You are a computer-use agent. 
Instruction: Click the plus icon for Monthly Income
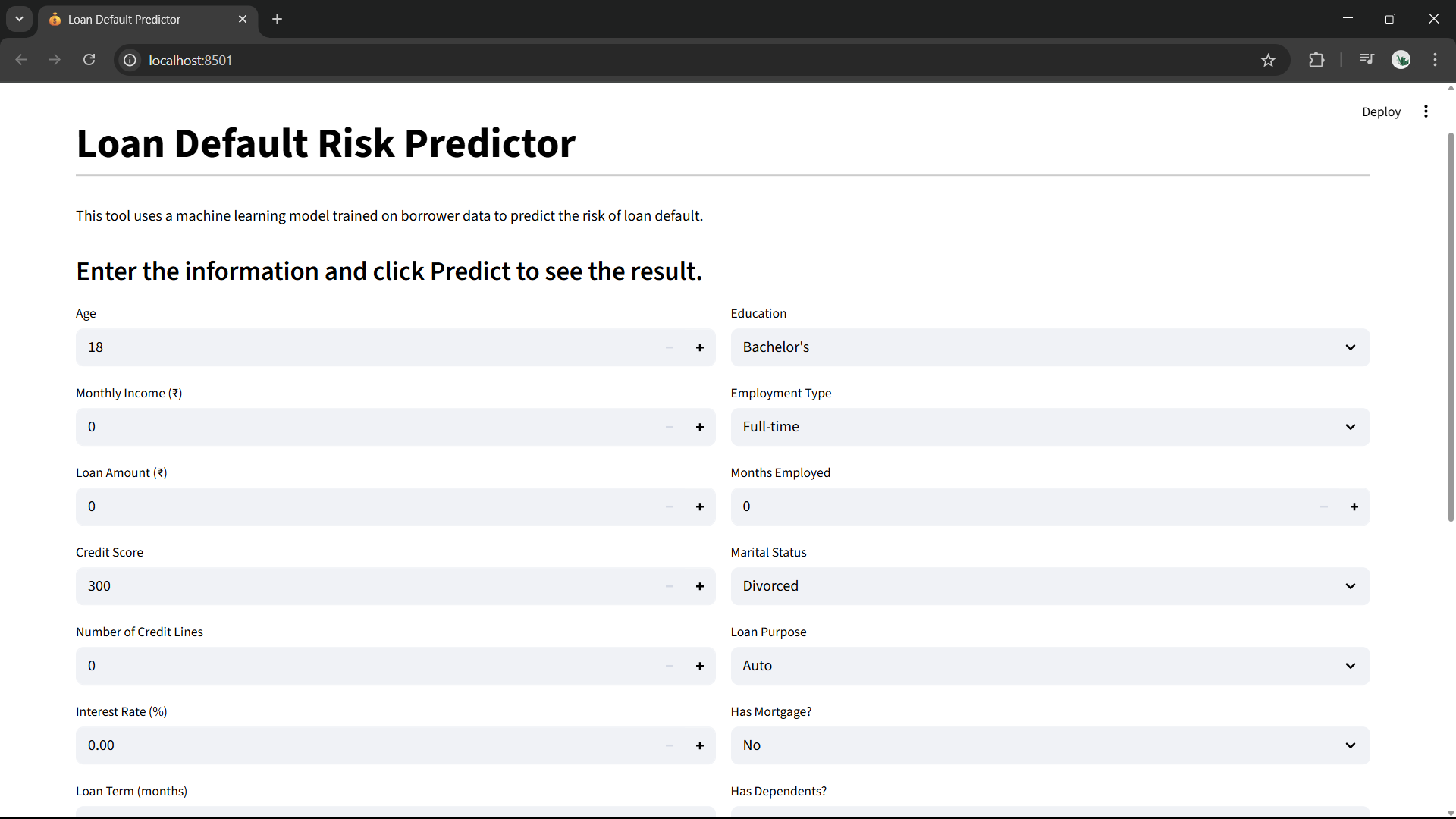pos(699,427)
